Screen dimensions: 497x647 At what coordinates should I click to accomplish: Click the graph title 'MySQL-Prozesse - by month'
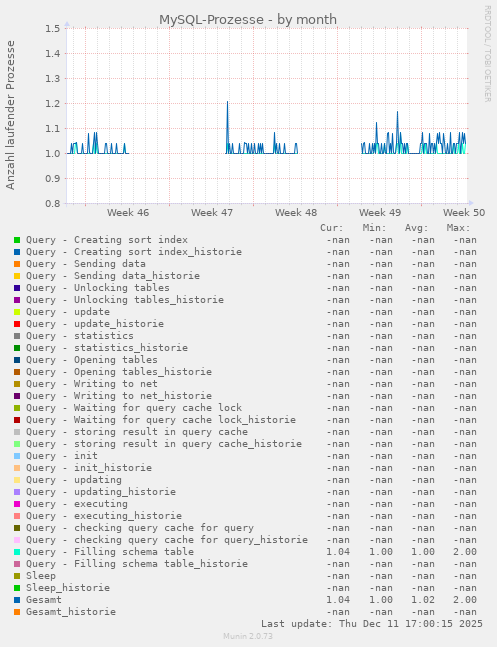click(x=248, y=19)
